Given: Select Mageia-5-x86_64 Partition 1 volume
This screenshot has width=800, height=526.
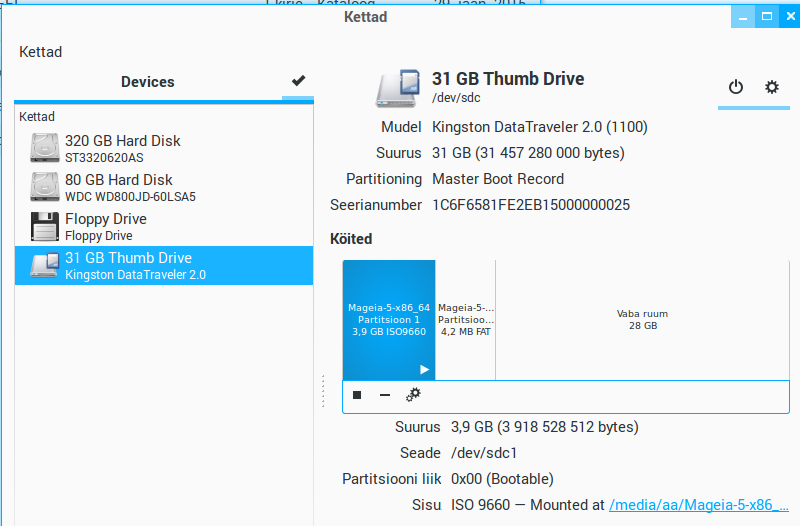Looking at the screenshot, I should point(389,320).
